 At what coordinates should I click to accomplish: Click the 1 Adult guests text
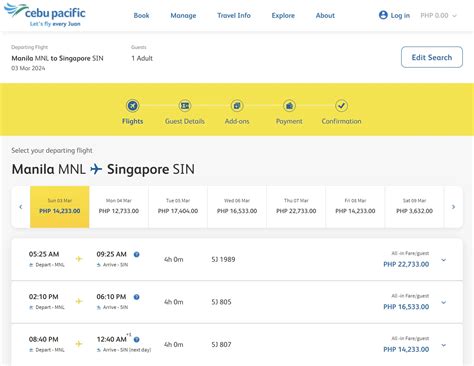(x=142, y=58)
